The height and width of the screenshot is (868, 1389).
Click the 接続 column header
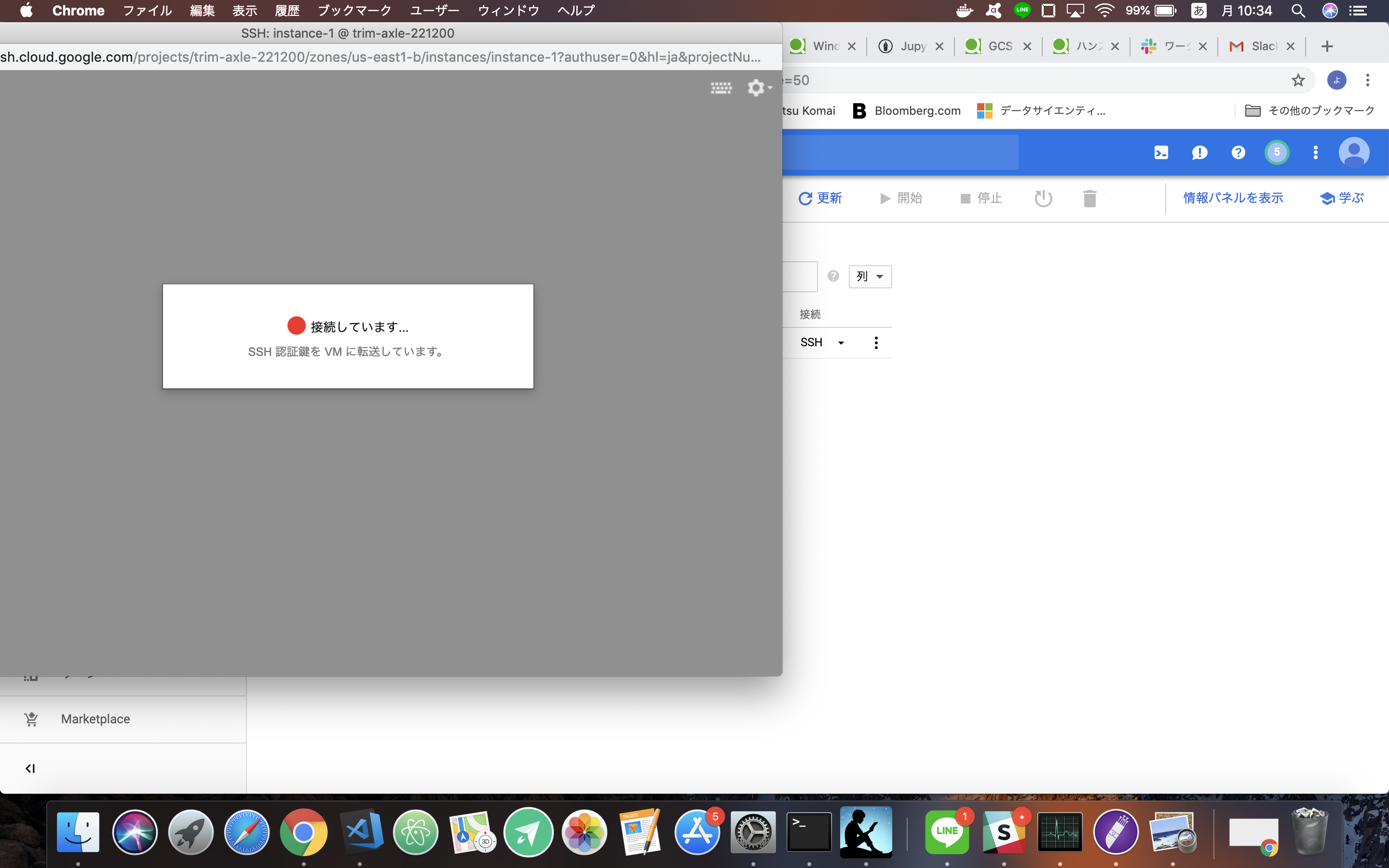[x=810, y=314]
